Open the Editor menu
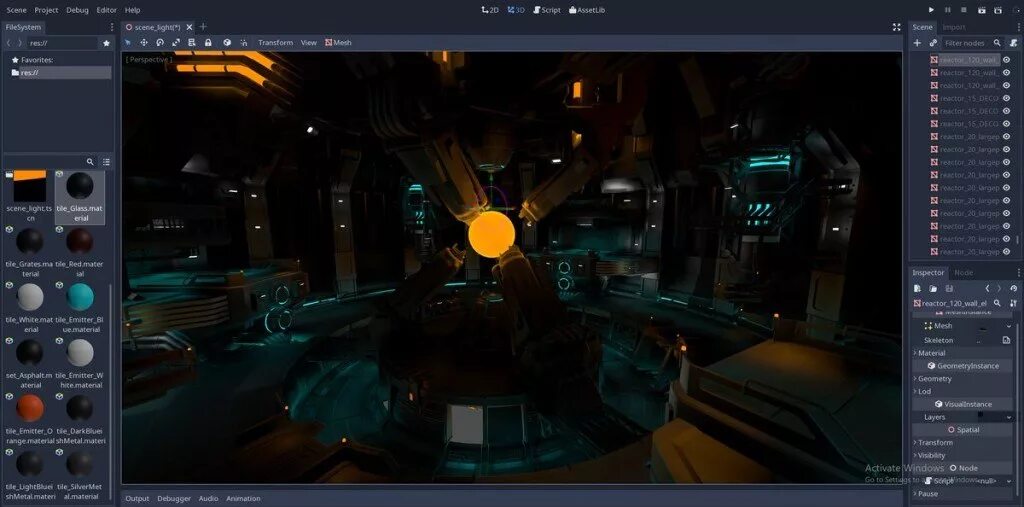Screen dimensions: 1024x507 point(106,10)
